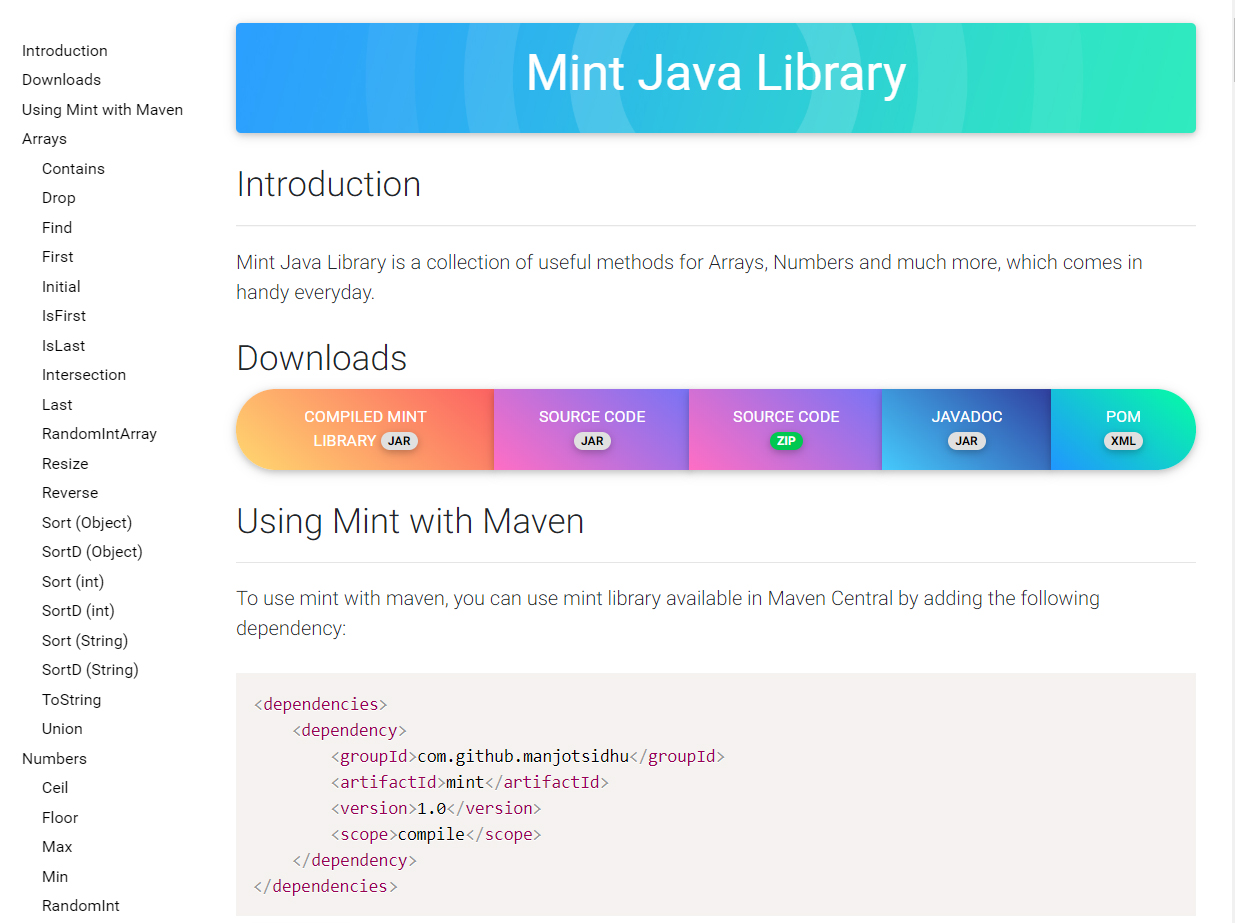1235x923 pixels.
Task: Click the groupId value com.github.manjotsidhu
Action: 523,756
